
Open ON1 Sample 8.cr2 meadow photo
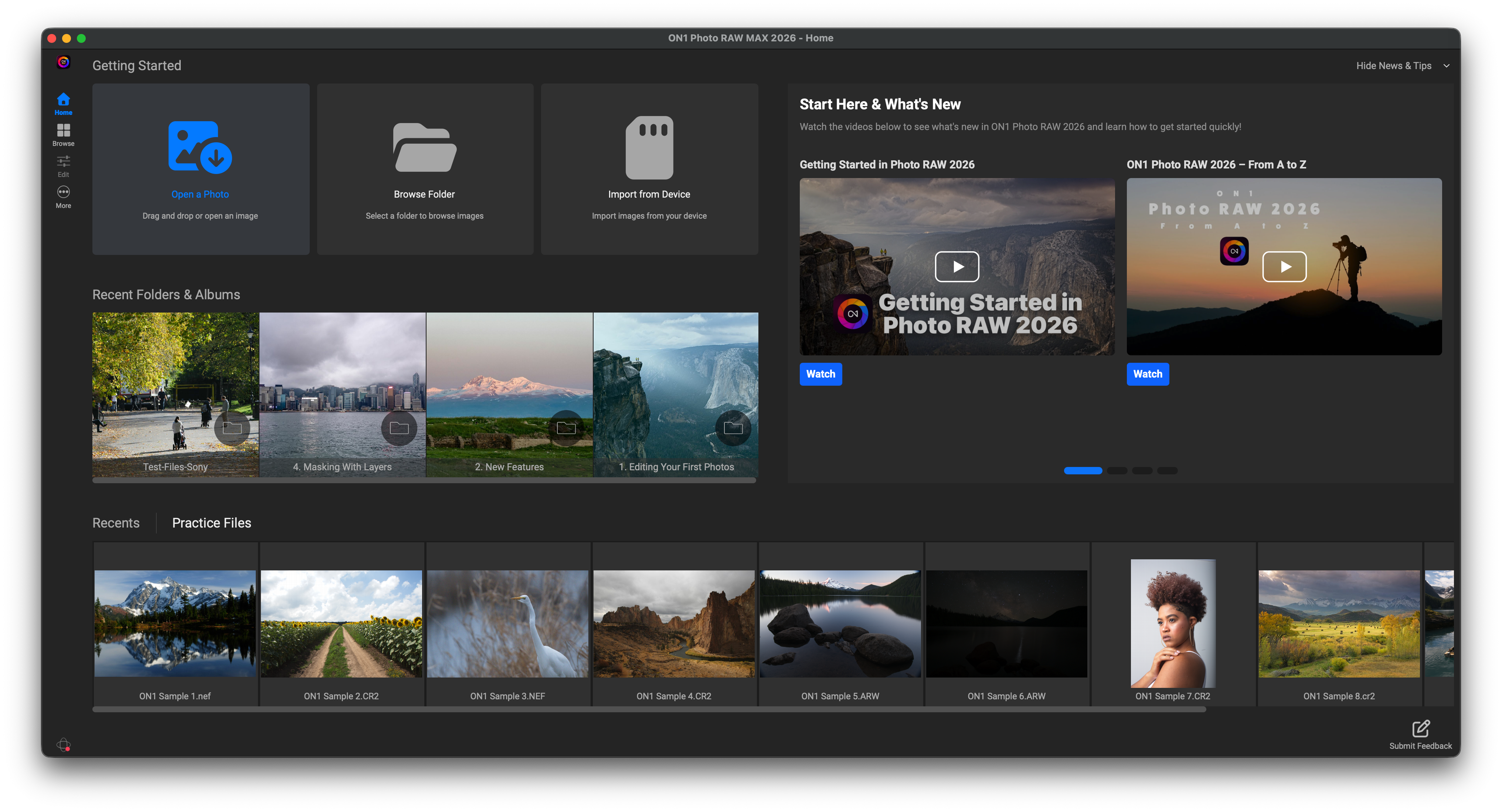[x=1339, y=623]
